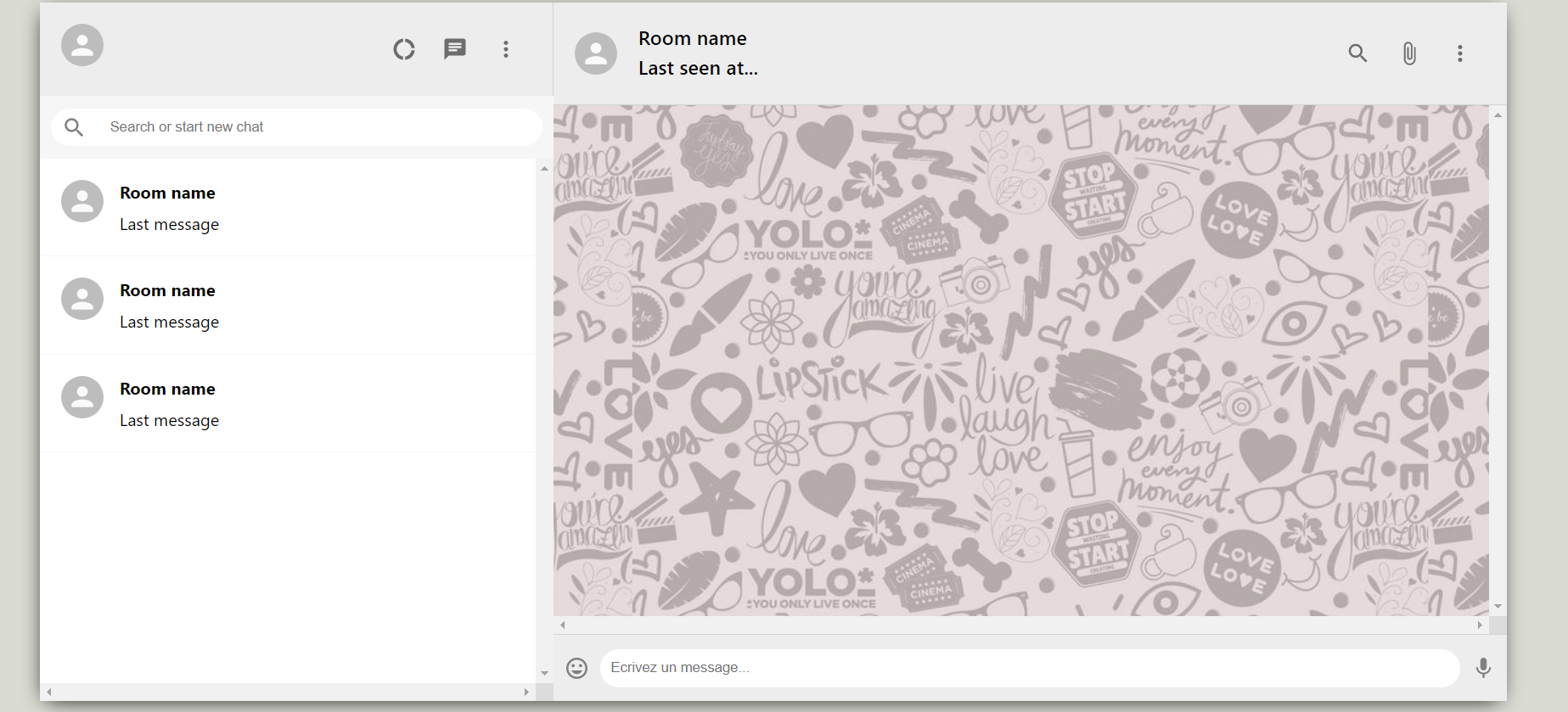Click the room avatar in chat header
1568x712 pixels.
coord(596,53)
